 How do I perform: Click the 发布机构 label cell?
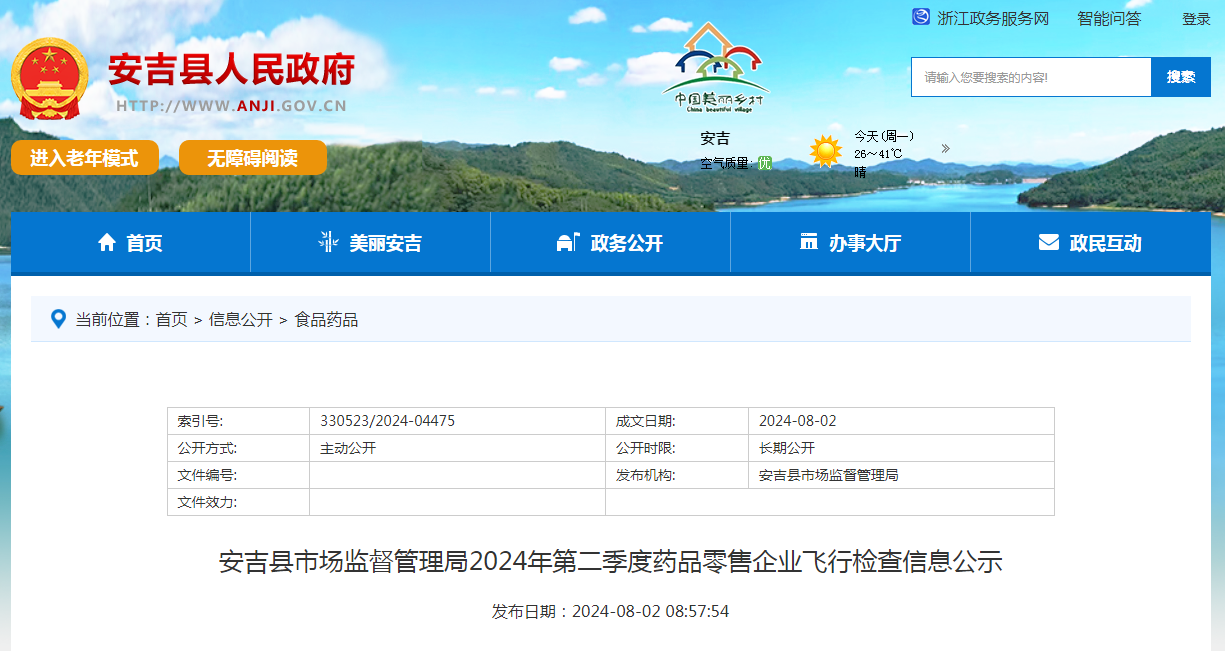677,475
